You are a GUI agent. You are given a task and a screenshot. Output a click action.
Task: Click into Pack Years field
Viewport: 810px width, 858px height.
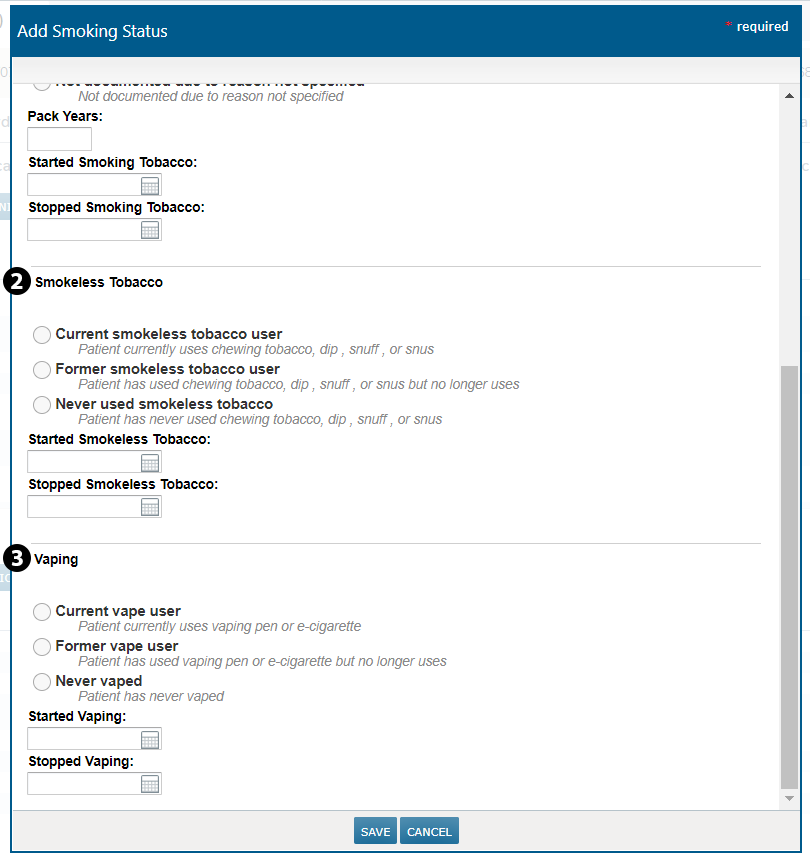click(x=59, y=139)
